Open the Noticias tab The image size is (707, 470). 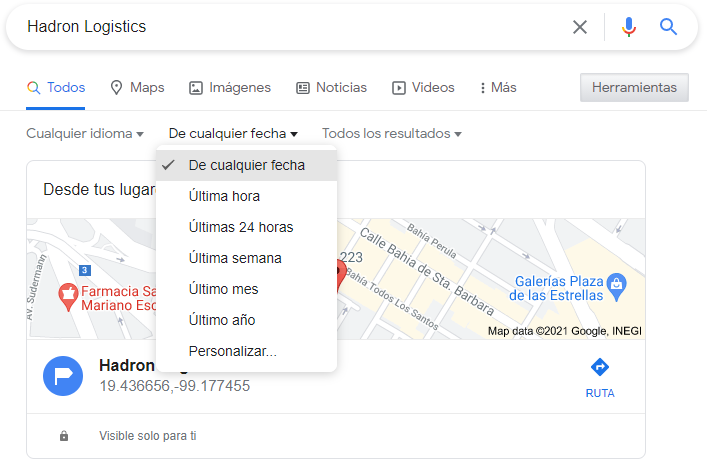(331, 88)
